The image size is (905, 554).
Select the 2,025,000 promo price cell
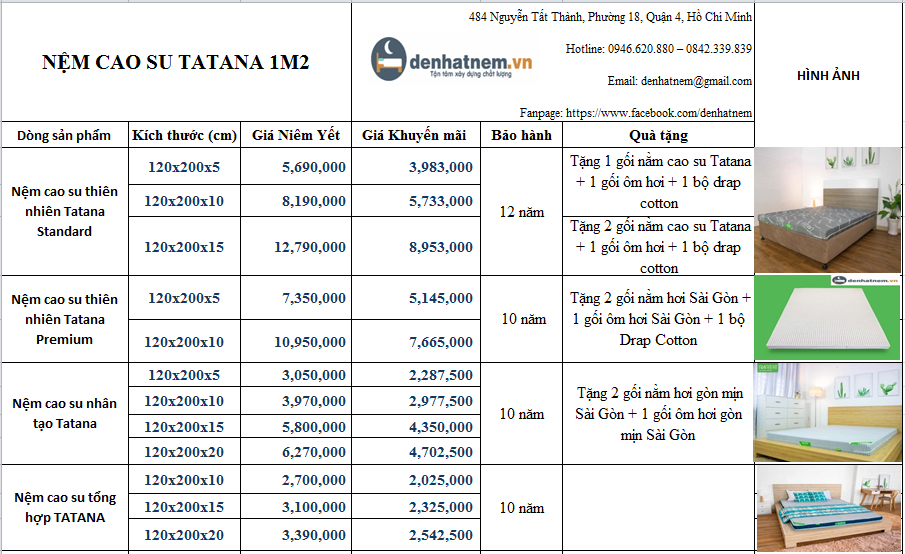(x=416, y=480)
